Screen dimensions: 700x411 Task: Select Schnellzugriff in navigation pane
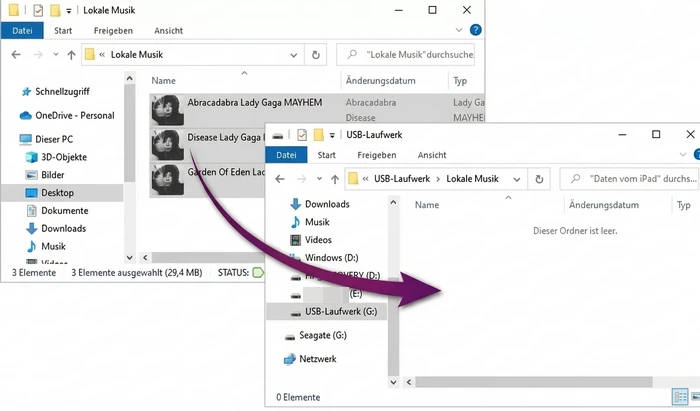pyautogui.click(x=62, y=91)
